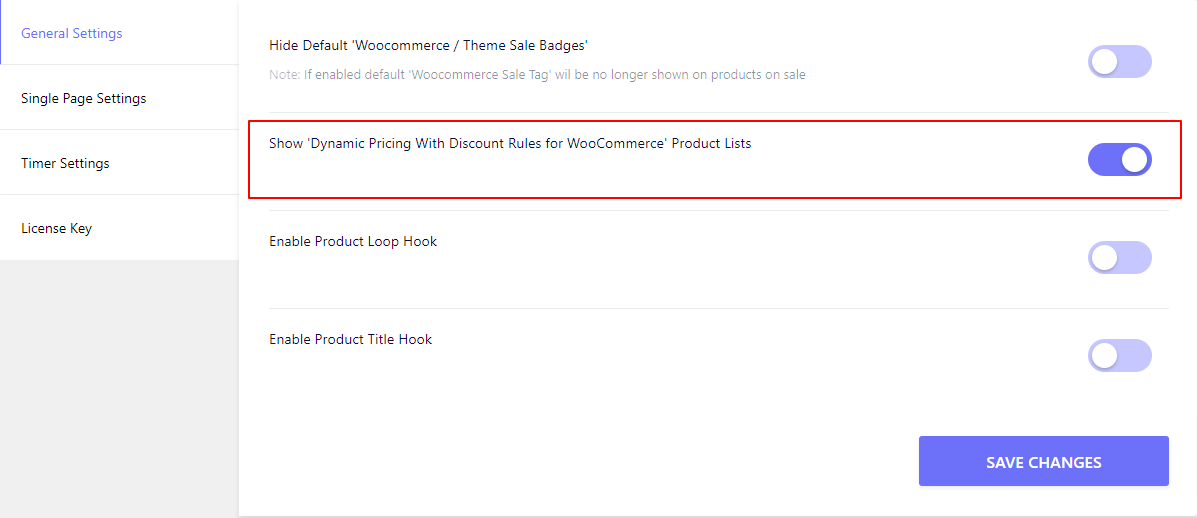The image size is (1197, 518).
Task: Click the 'Enable Product Title Hook' label text
Action: 350,339
